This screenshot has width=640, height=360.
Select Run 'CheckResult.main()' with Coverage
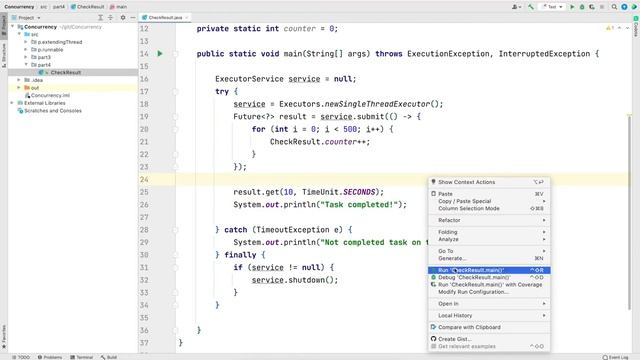(x=489, y=285)
